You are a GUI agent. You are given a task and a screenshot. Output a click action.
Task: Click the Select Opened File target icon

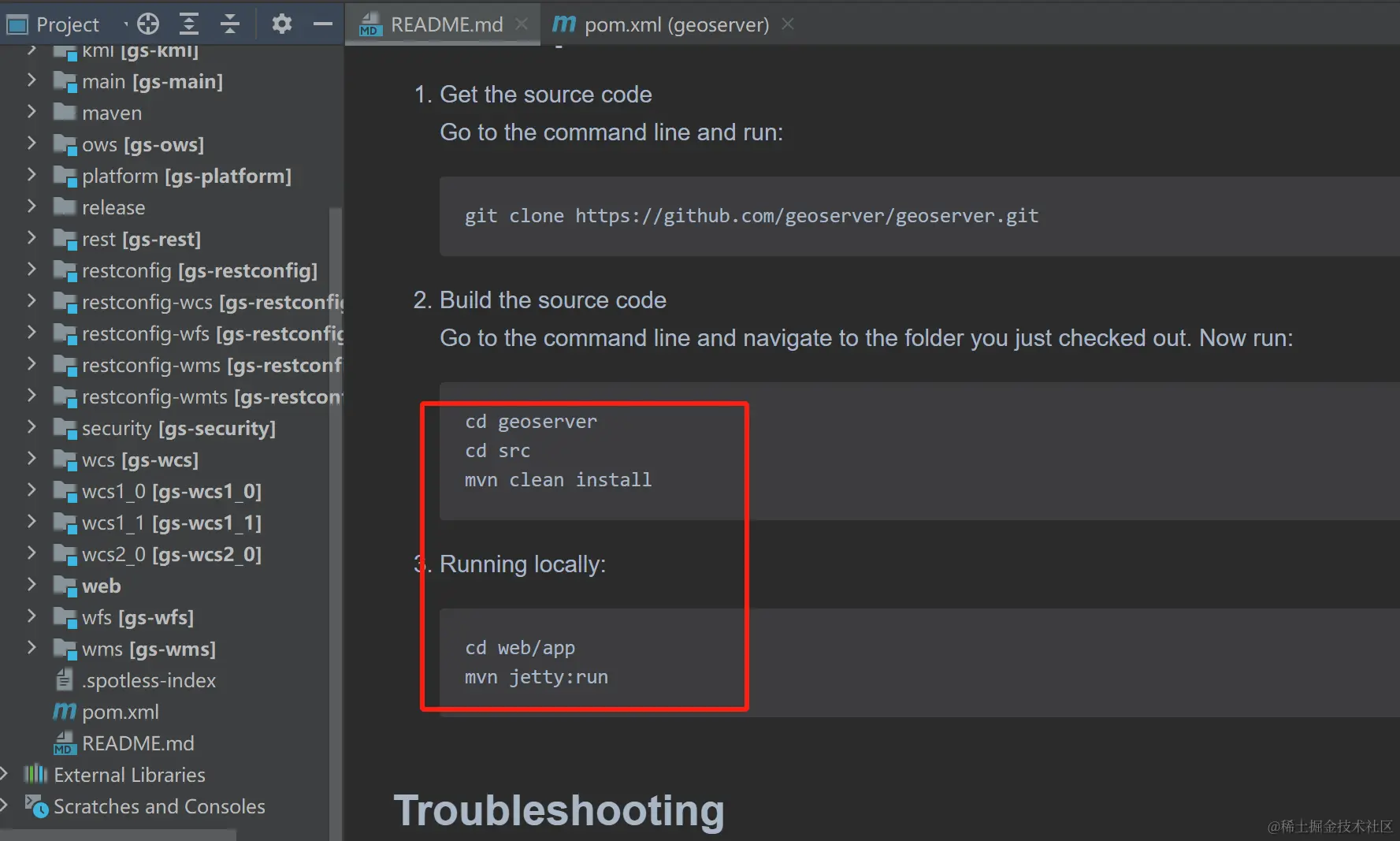(x=147, y=24)
